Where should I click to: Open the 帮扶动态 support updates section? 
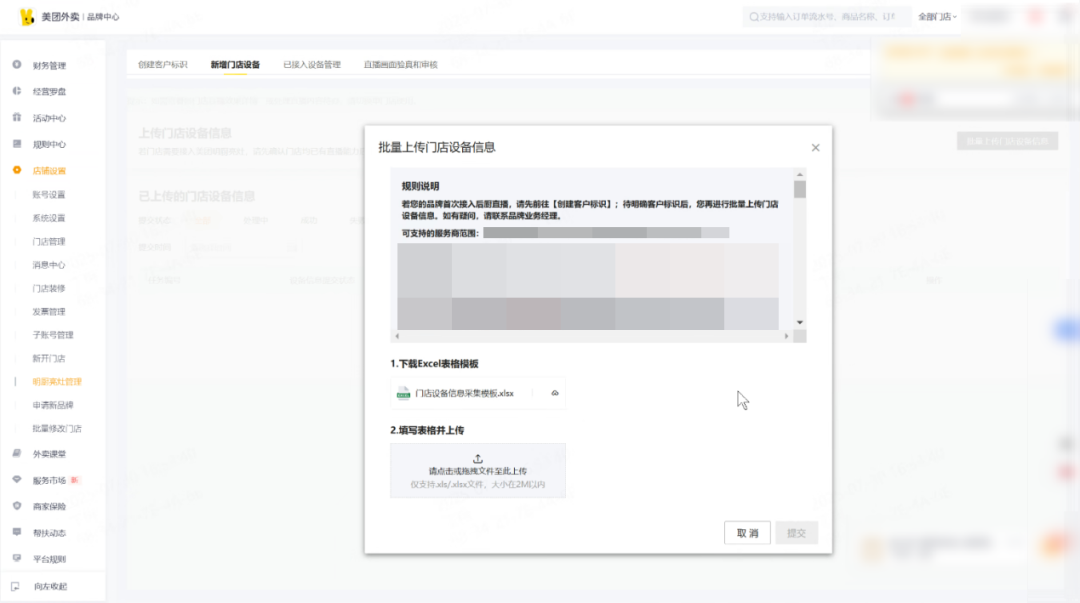click(48, 533)
